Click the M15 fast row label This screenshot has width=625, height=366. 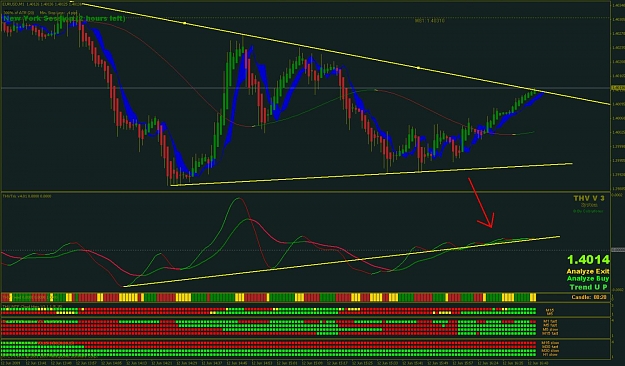point(550,333)
